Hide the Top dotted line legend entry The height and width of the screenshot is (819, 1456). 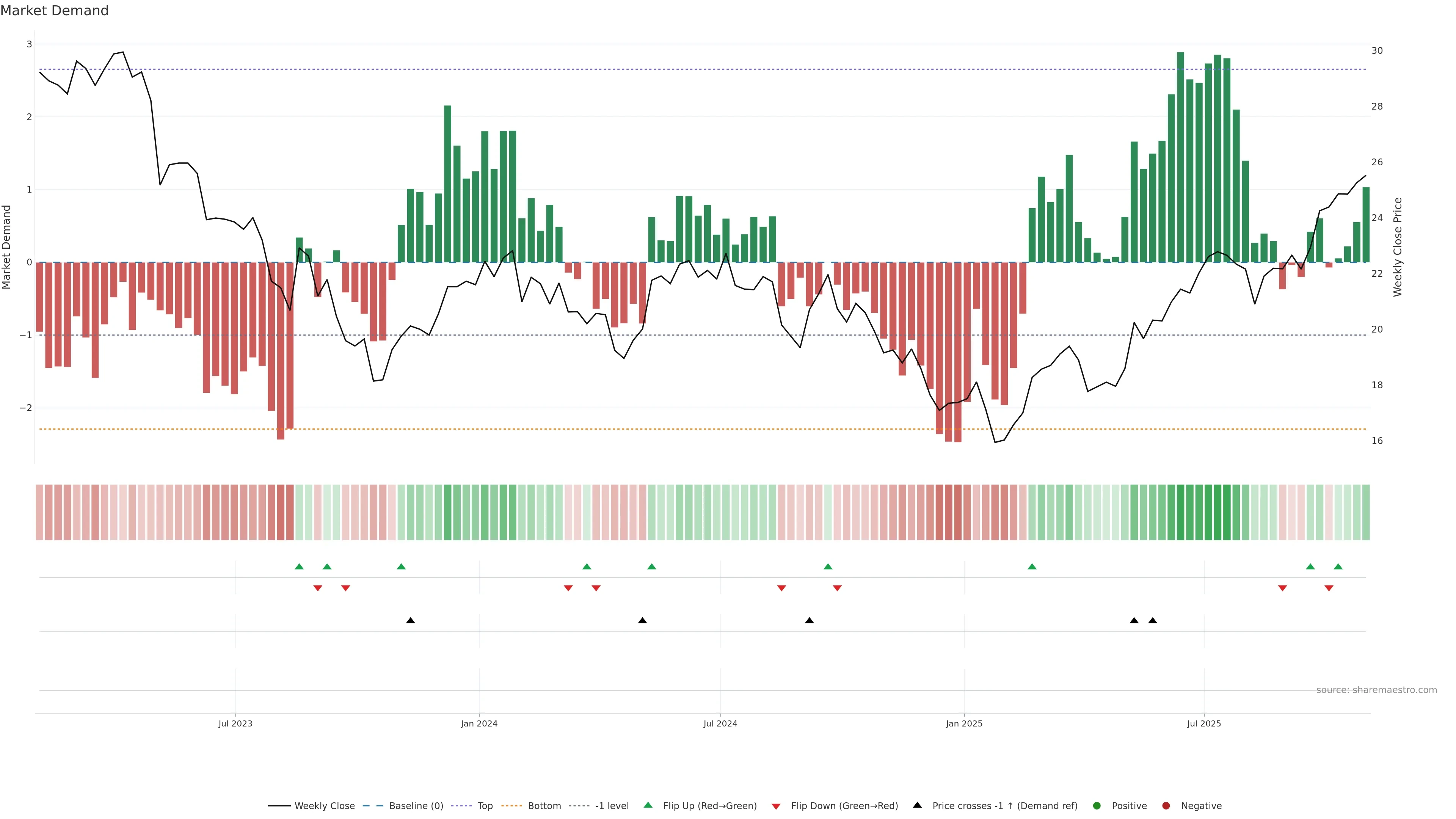pyautogui.click(x=485, y=806)
